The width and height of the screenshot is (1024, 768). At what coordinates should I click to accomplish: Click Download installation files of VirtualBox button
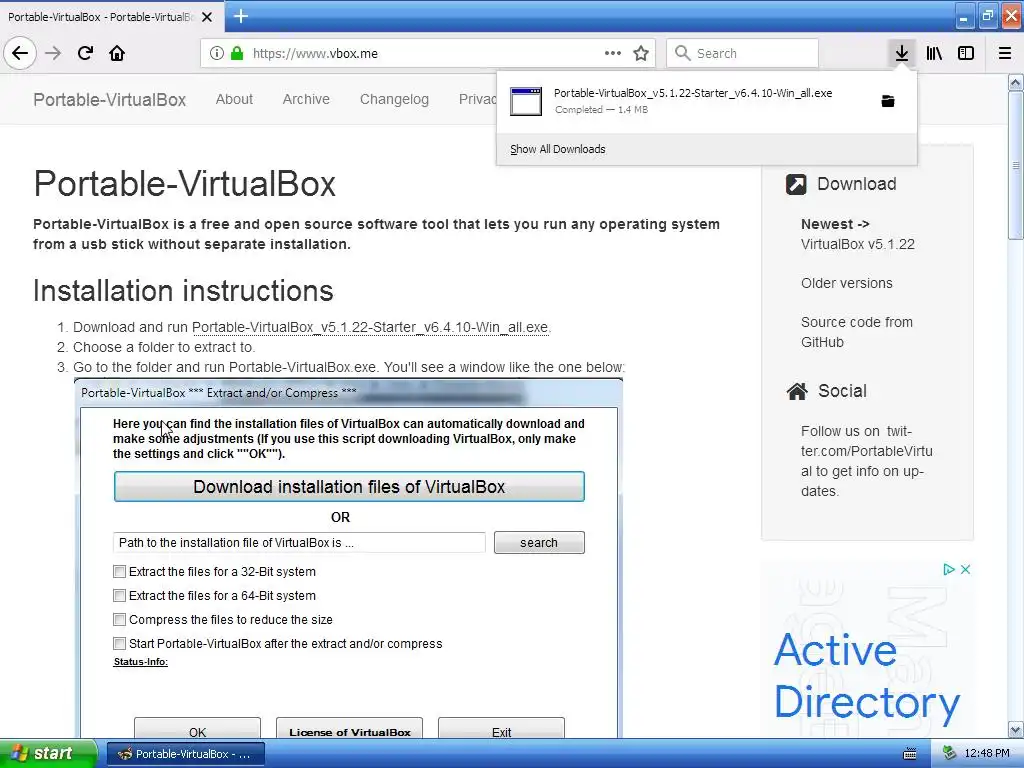(349, 487)
